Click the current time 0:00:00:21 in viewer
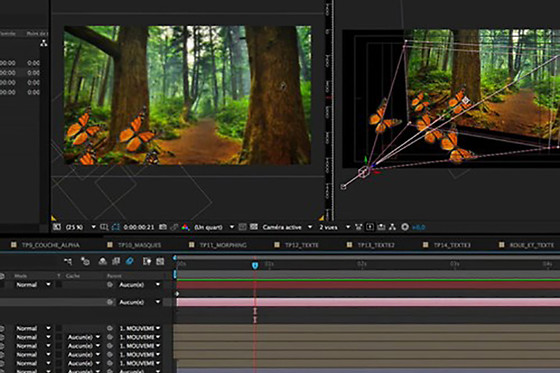The image size is (560, 373). click(x=139, y=227)
